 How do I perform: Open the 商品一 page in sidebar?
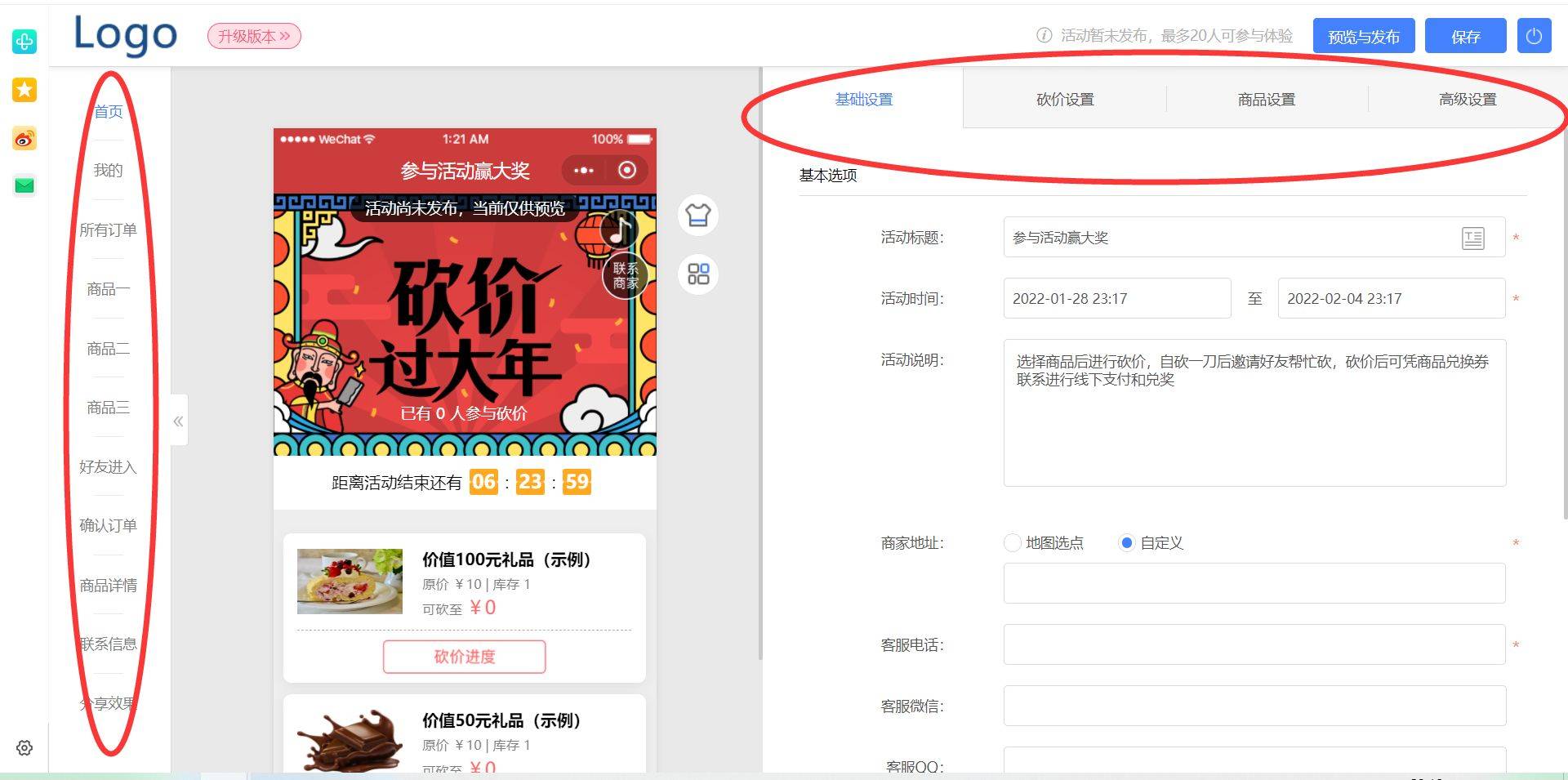(108, 289)
